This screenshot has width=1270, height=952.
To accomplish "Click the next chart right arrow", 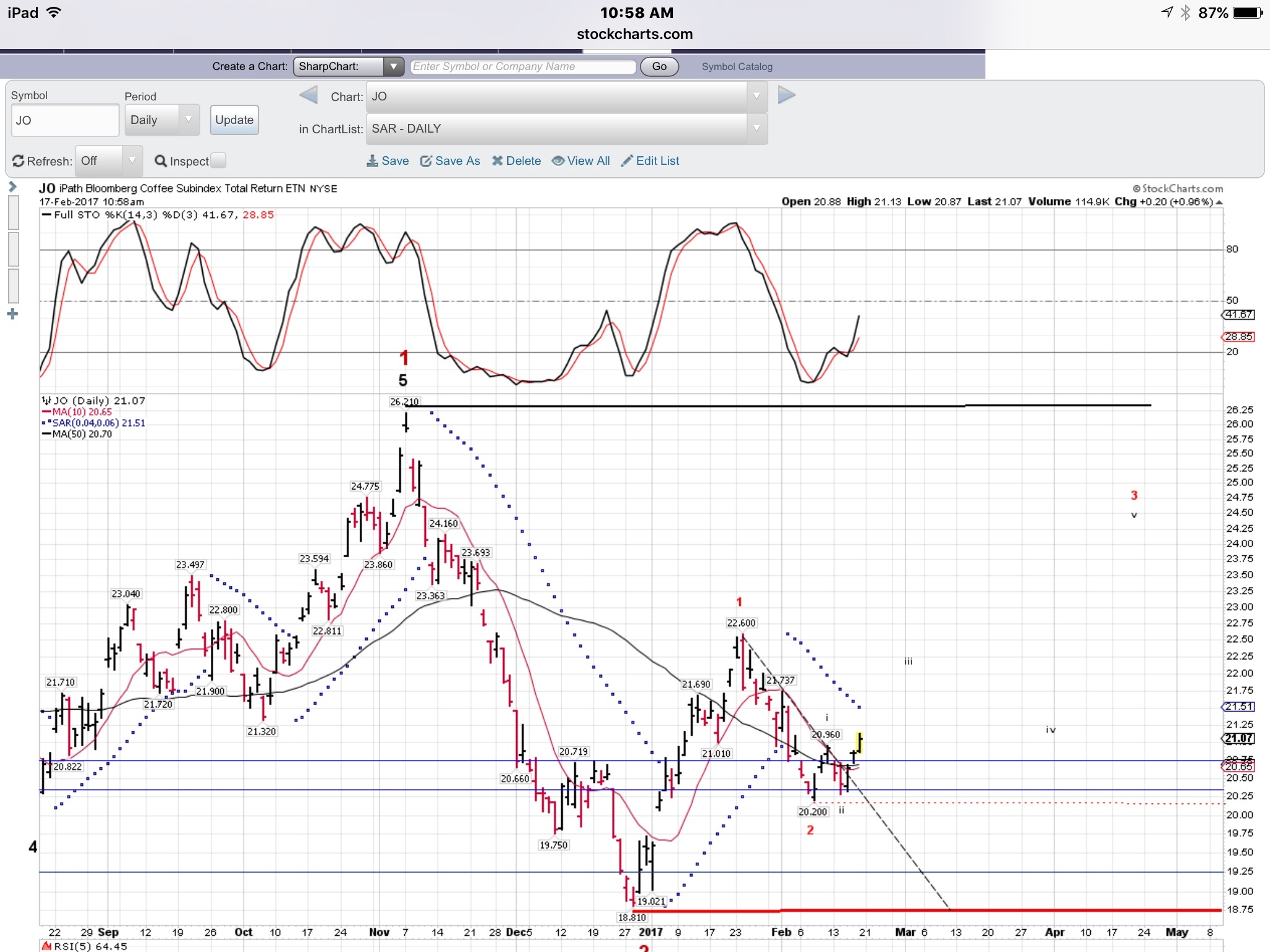I will pyautogui.click(x=786, y=95).
